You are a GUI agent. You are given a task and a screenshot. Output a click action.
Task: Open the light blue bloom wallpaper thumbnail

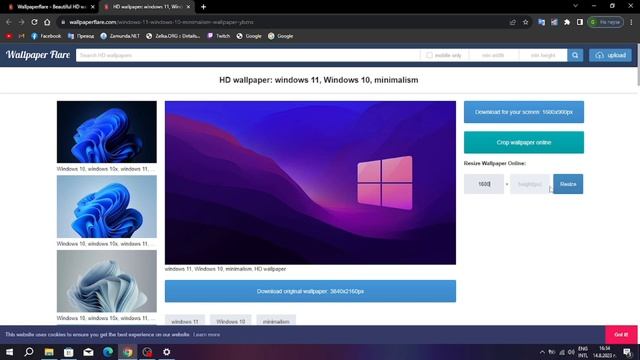(x=107, y=207)
